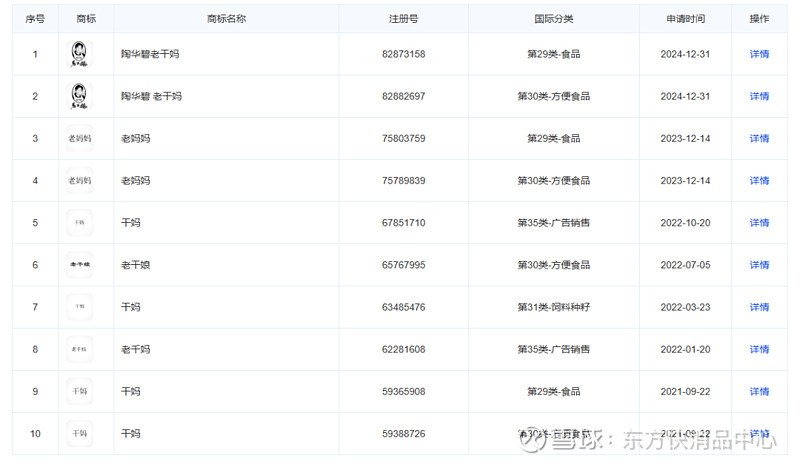View 详情 for registration 75803759
This screenshot has width=800, height=464.
pos(759,138)
